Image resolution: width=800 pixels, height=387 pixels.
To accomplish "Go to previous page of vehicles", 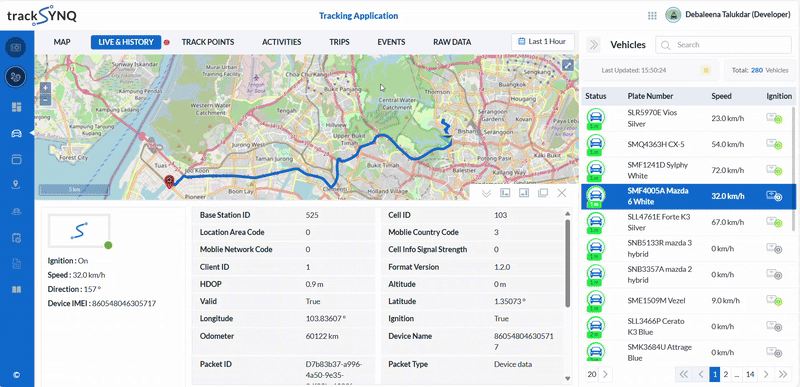I will pos(701,374).
